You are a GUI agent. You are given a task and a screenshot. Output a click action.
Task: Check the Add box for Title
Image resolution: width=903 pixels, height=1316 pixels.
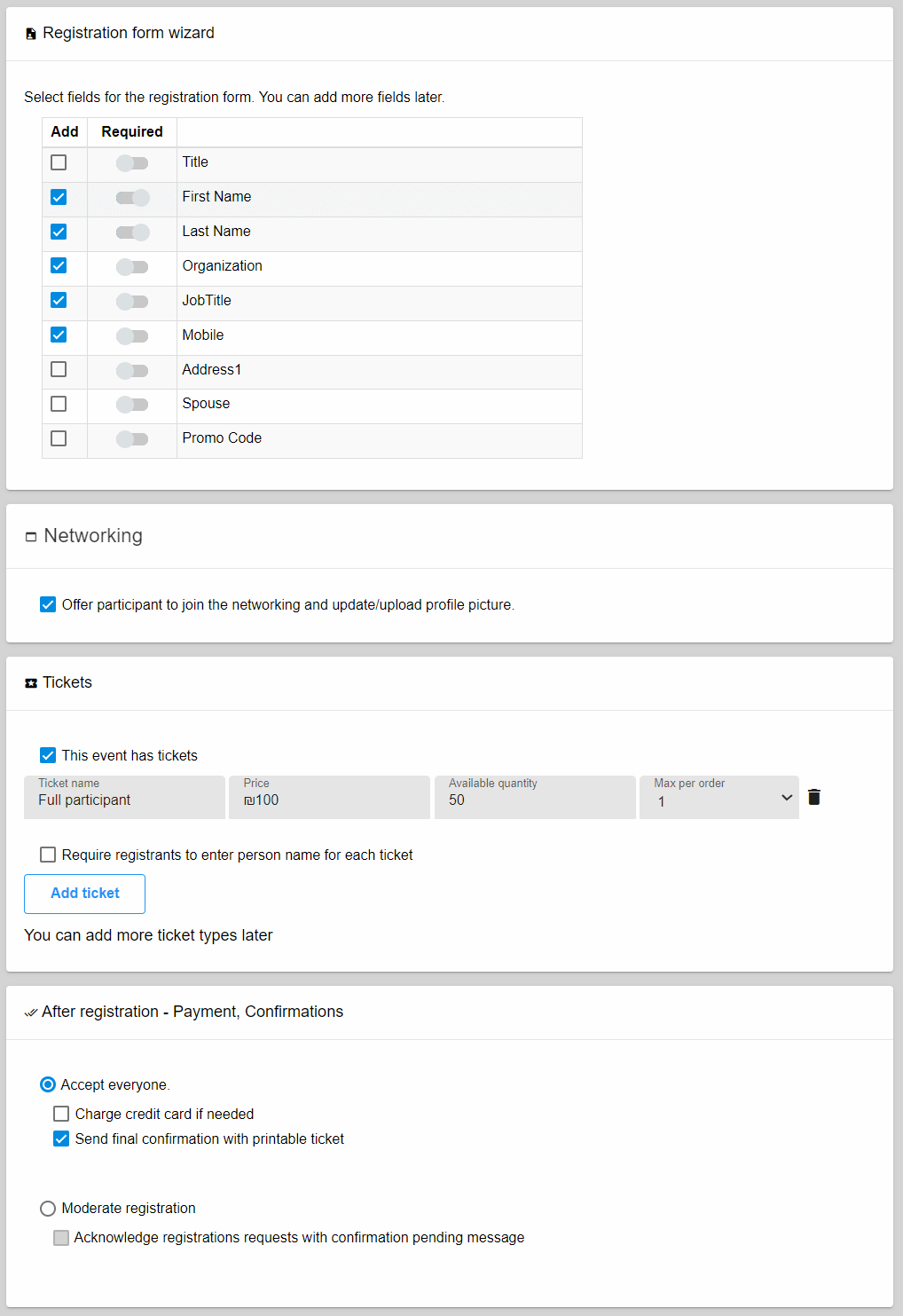(59, 162)
